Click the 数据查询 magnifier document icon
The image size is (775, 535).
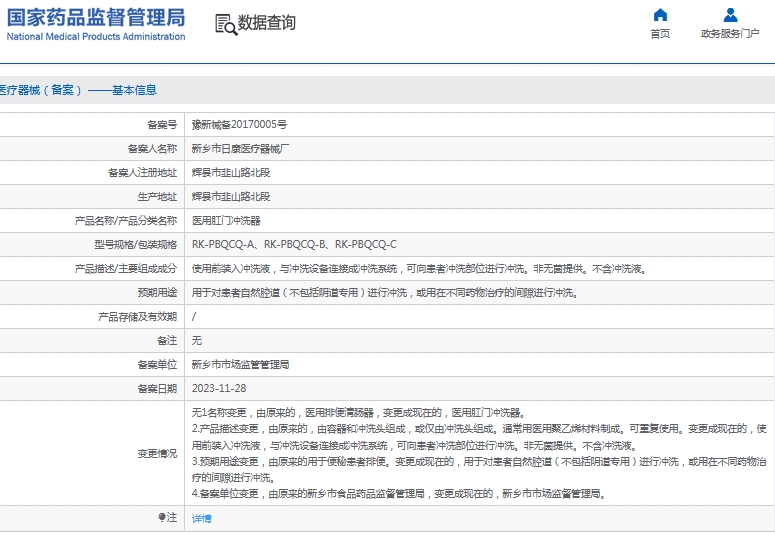tap(226, 24)
